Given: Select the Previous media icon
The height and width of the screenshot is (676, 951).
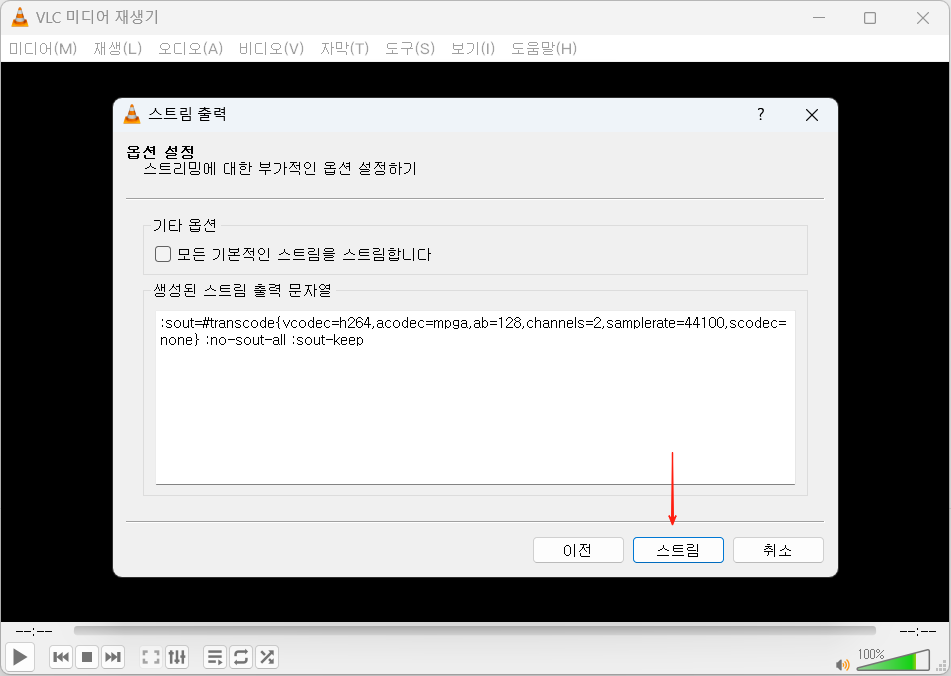Looking at the screenshot, I should pos(61,657).
